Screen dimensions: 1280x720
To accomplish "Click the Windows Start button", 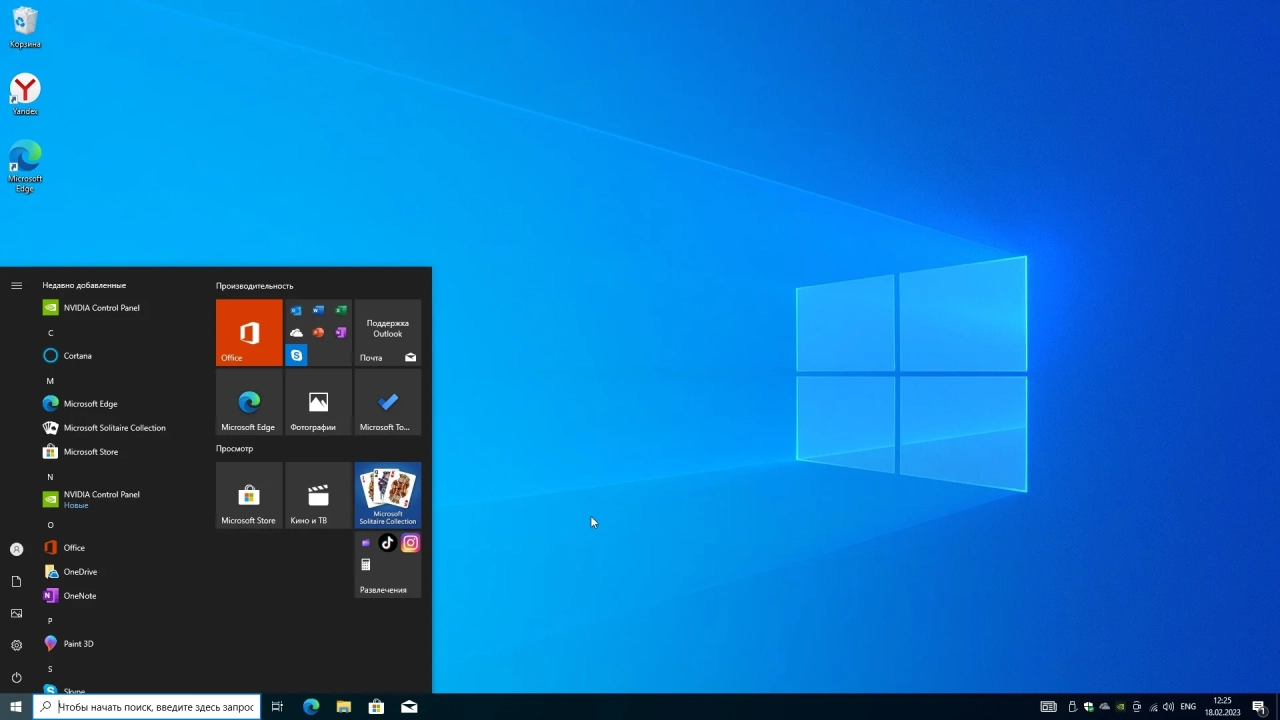I will pos(16,707).
